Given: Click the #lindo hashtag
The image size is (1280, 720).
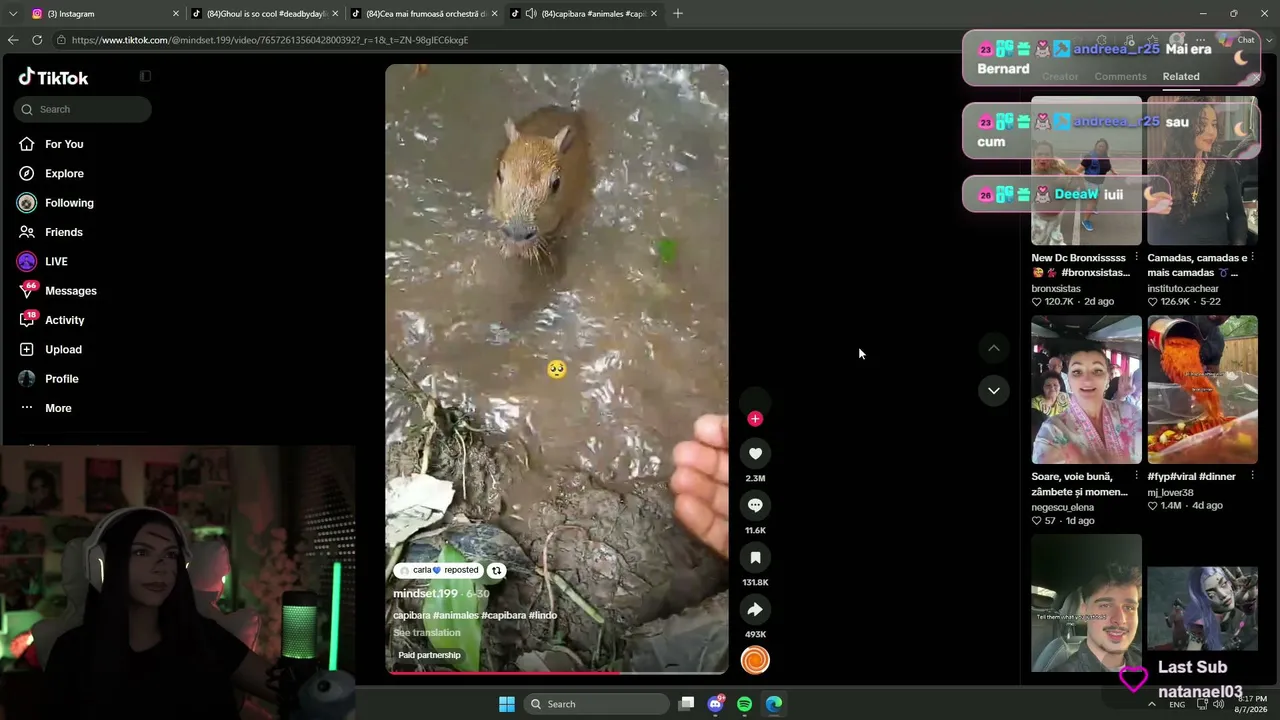Looking at the screenshot, I should [543, 615].
